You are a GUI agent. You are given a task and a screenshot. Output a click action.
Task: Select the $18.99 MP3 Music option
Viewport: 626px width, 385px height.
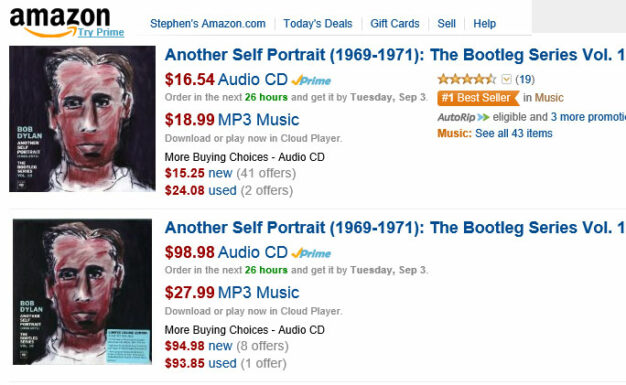pos(232,119)
